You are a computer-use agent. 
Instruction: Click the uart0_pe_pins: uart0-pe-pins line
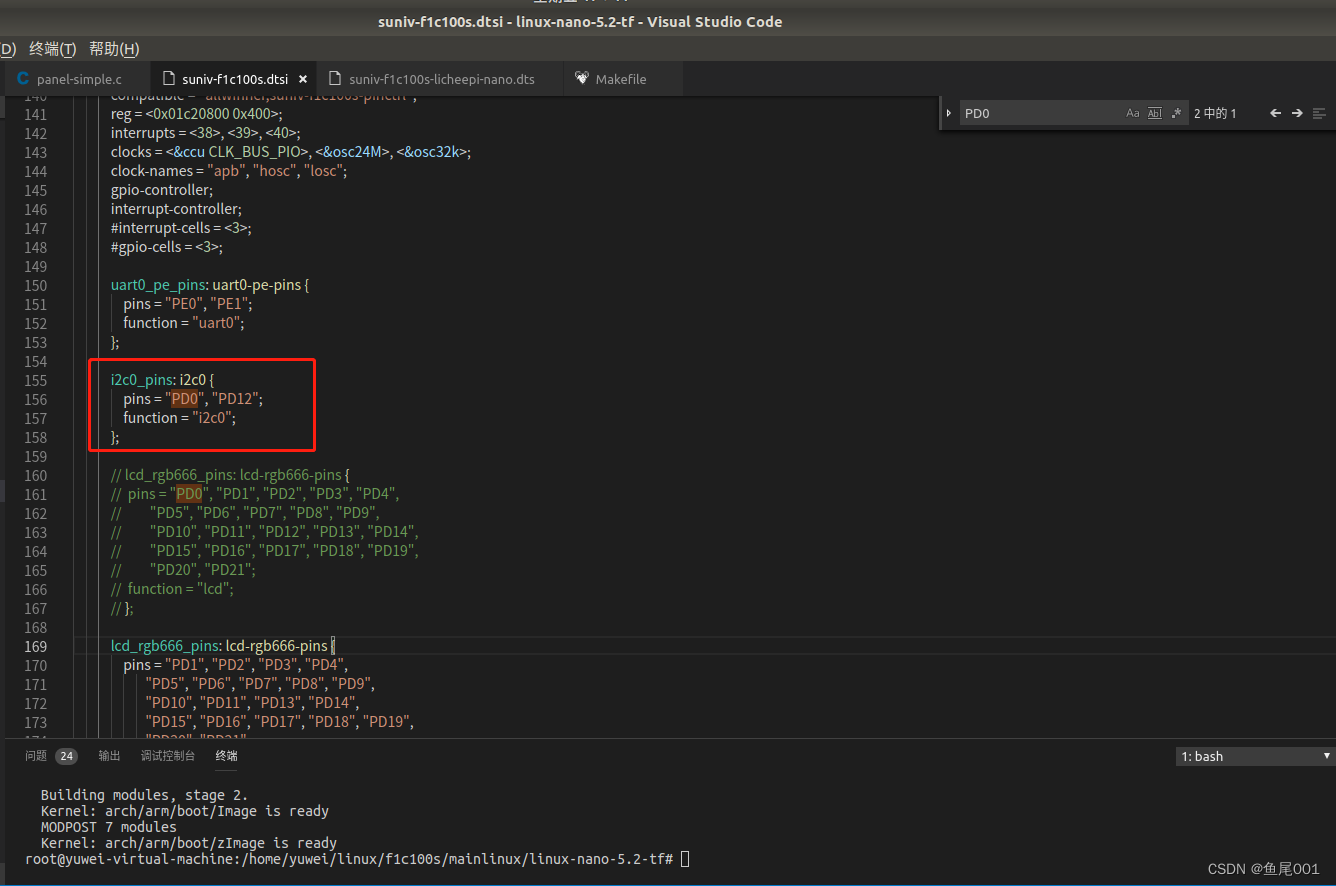[210, 285]
